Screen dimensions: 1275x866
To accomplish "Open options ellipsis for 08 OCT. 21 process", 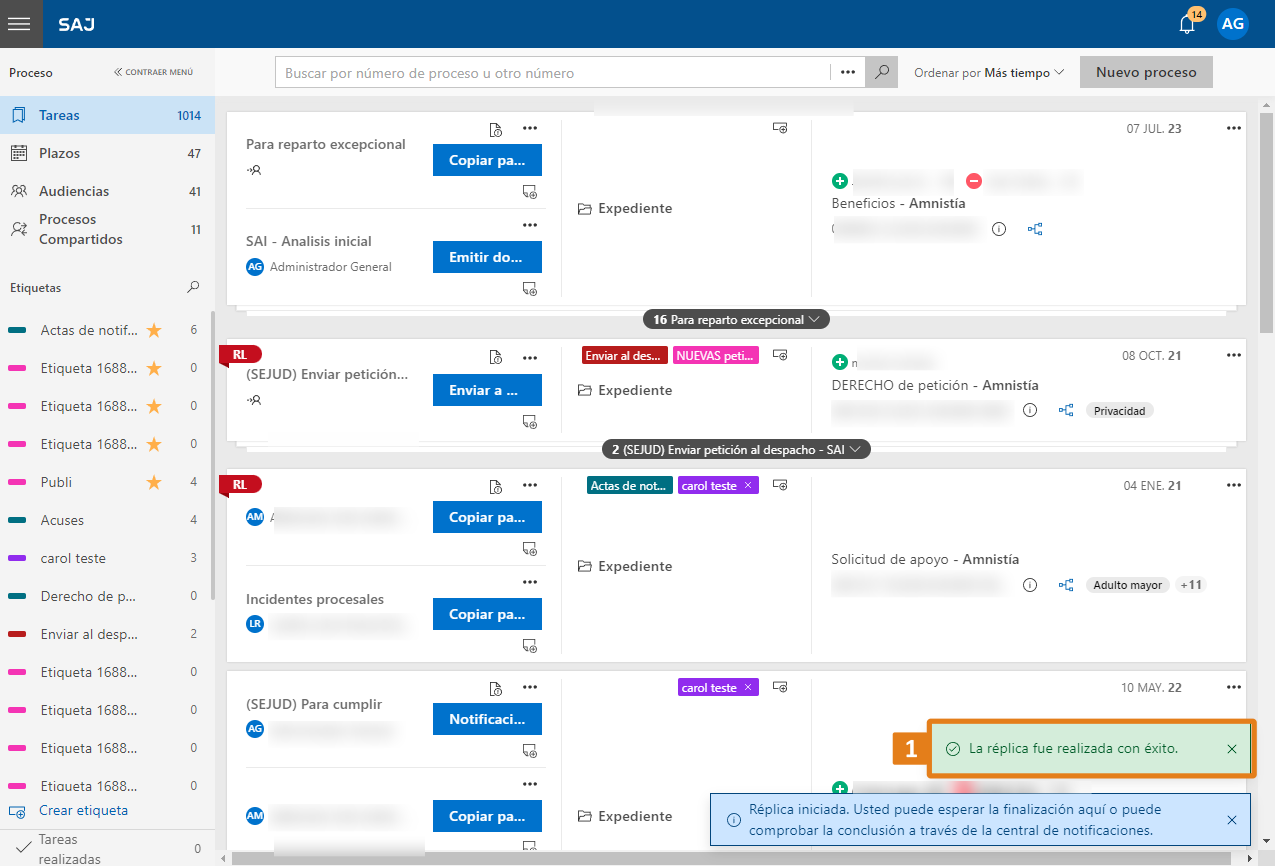I will click(1234, 355).
